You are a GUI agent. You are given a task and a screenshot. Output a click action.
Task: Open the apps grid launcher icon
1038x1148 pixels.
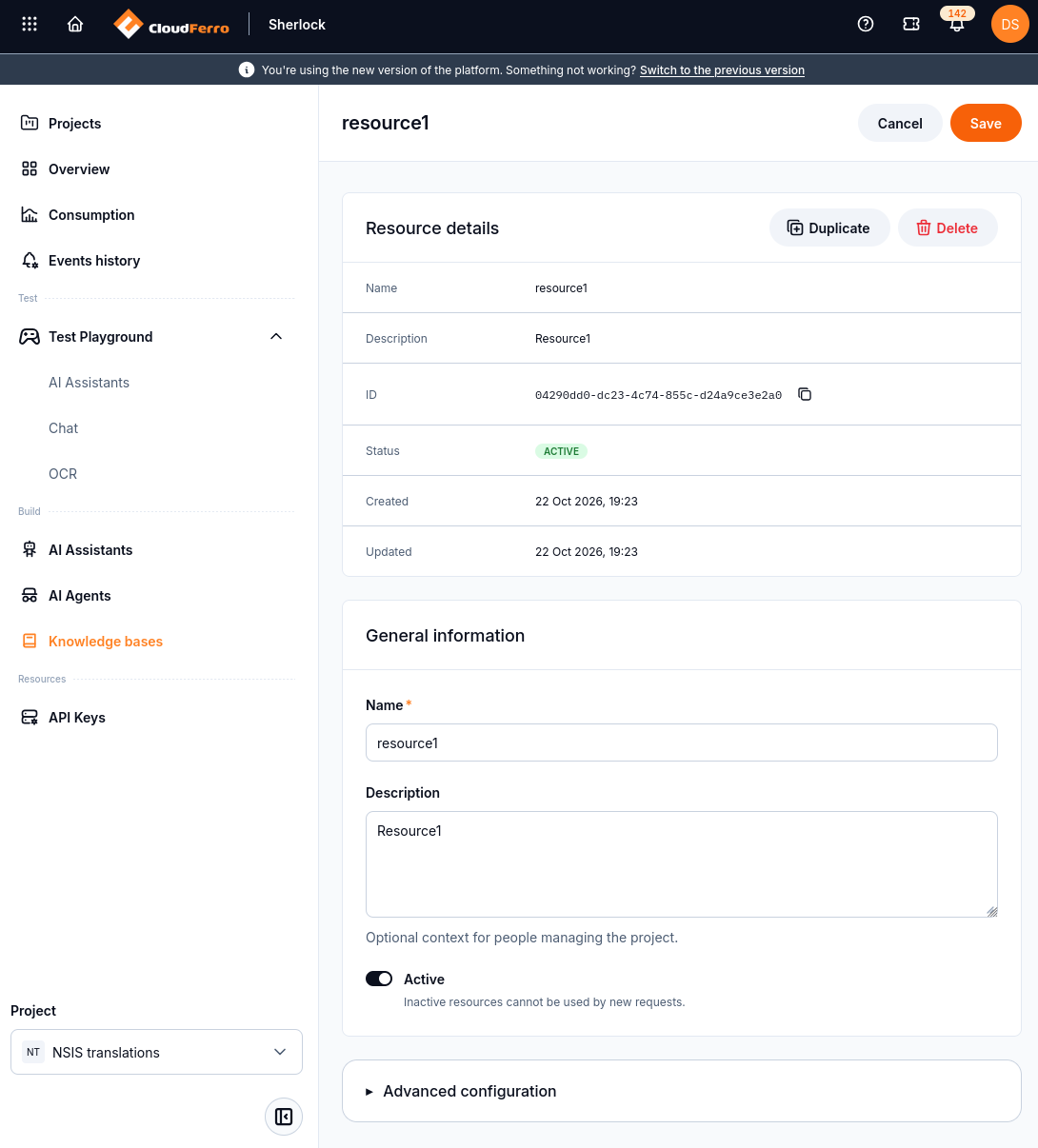pos(30,25)
